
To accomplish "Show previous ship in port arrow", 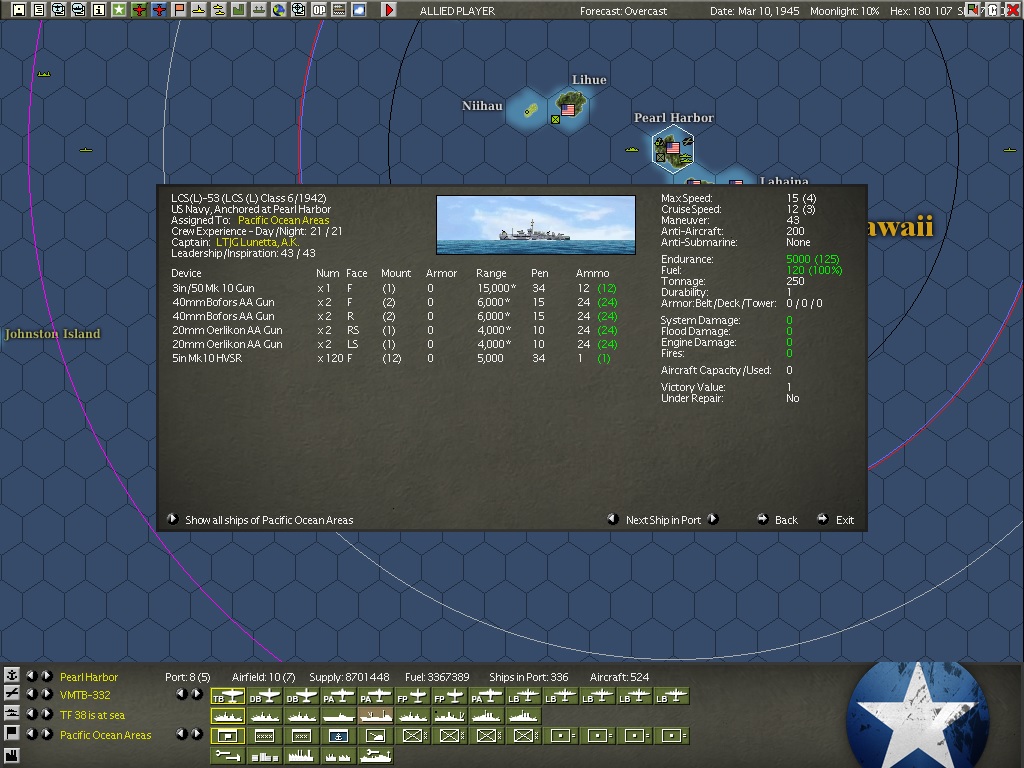I will coord(613,519).
